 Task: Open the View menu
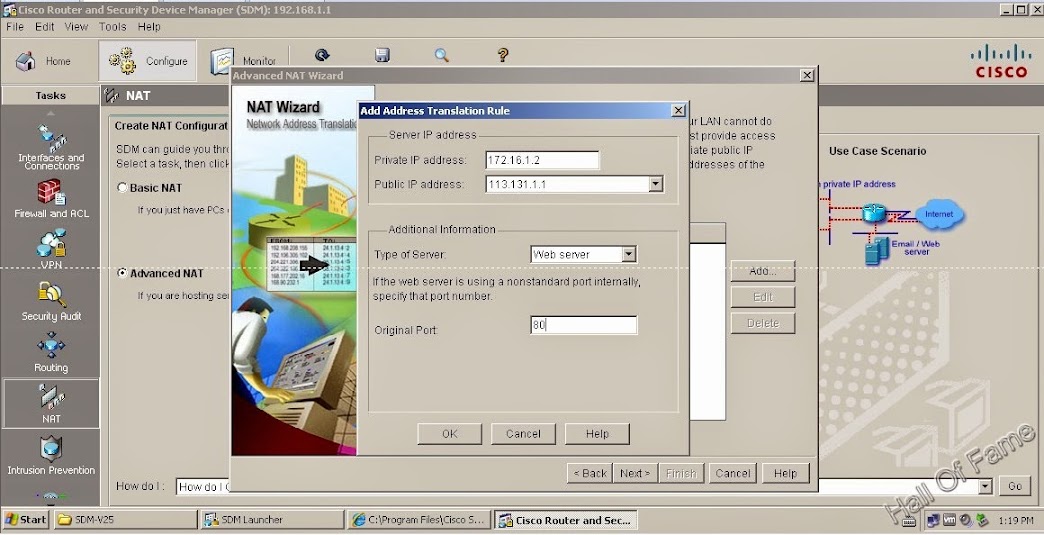tap(76, 27)
